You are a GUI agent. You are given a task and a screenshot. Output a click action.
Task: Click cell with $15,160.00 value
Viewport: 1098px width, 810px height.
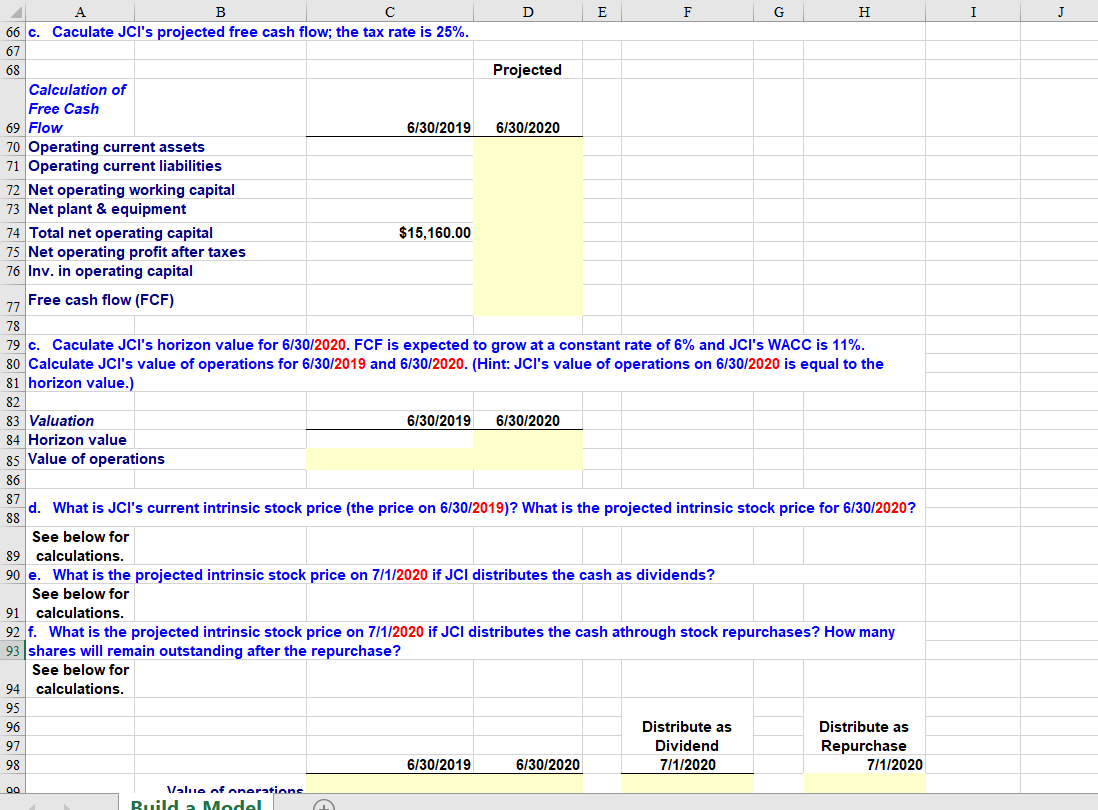point(390,233)
